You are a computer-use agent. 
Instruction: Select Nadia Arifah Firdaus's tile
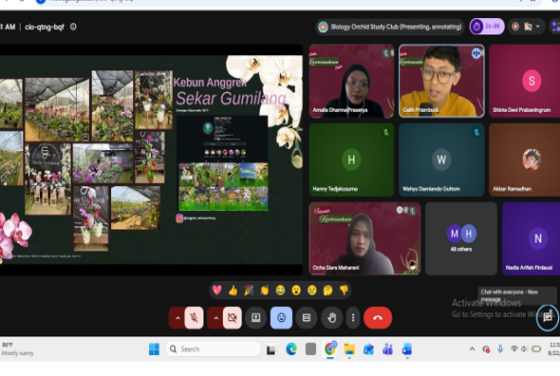(x=531, y=239)
